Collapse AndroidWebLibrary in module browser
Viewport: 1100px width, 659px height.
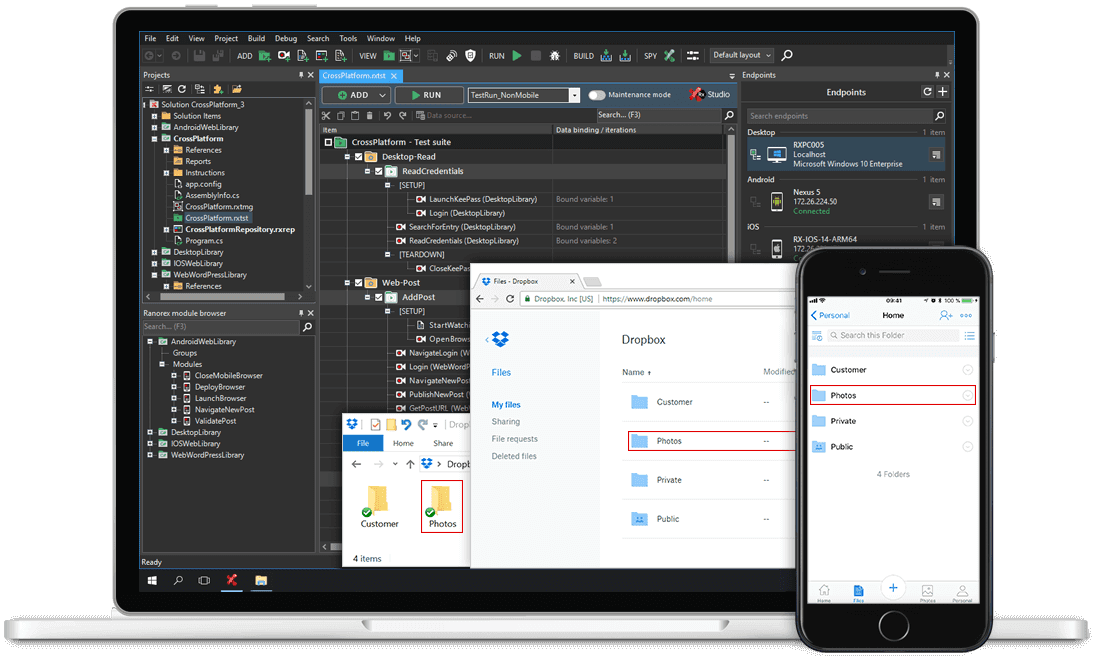coord(150,342)
